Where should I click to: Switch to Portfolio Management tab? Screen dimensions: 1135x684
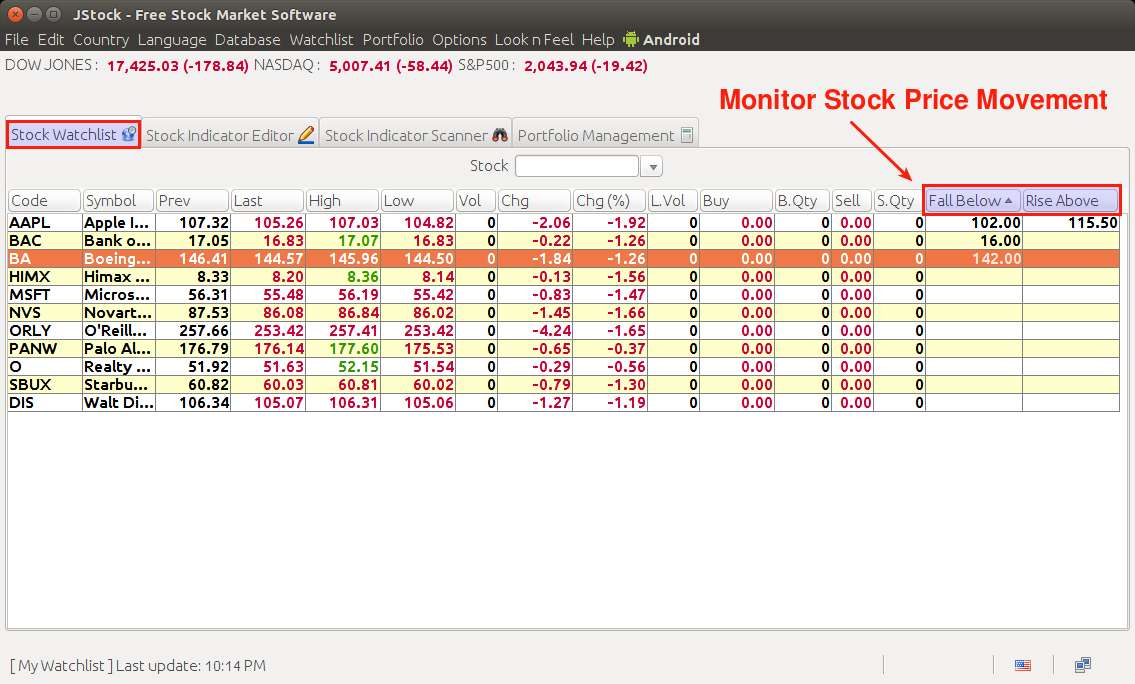(x=605, y=135)
